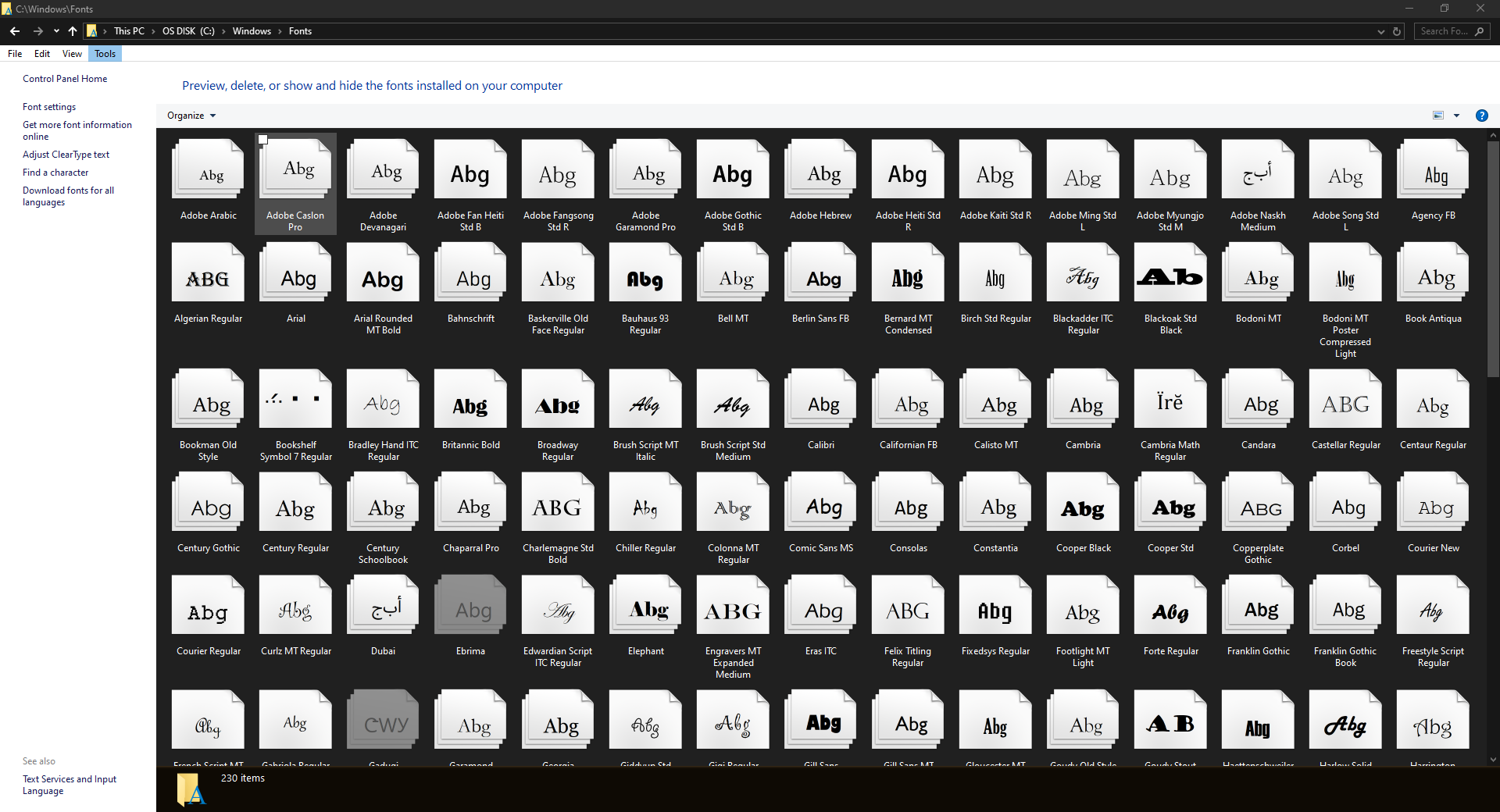The image size is (1500, 812).
Task: Click the Back arrow navigation icon
Action: coord(15,31)
